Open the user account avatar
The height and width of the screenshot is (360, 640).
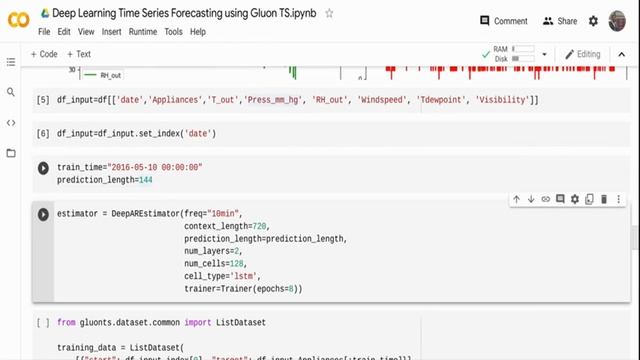coord(617,21)
